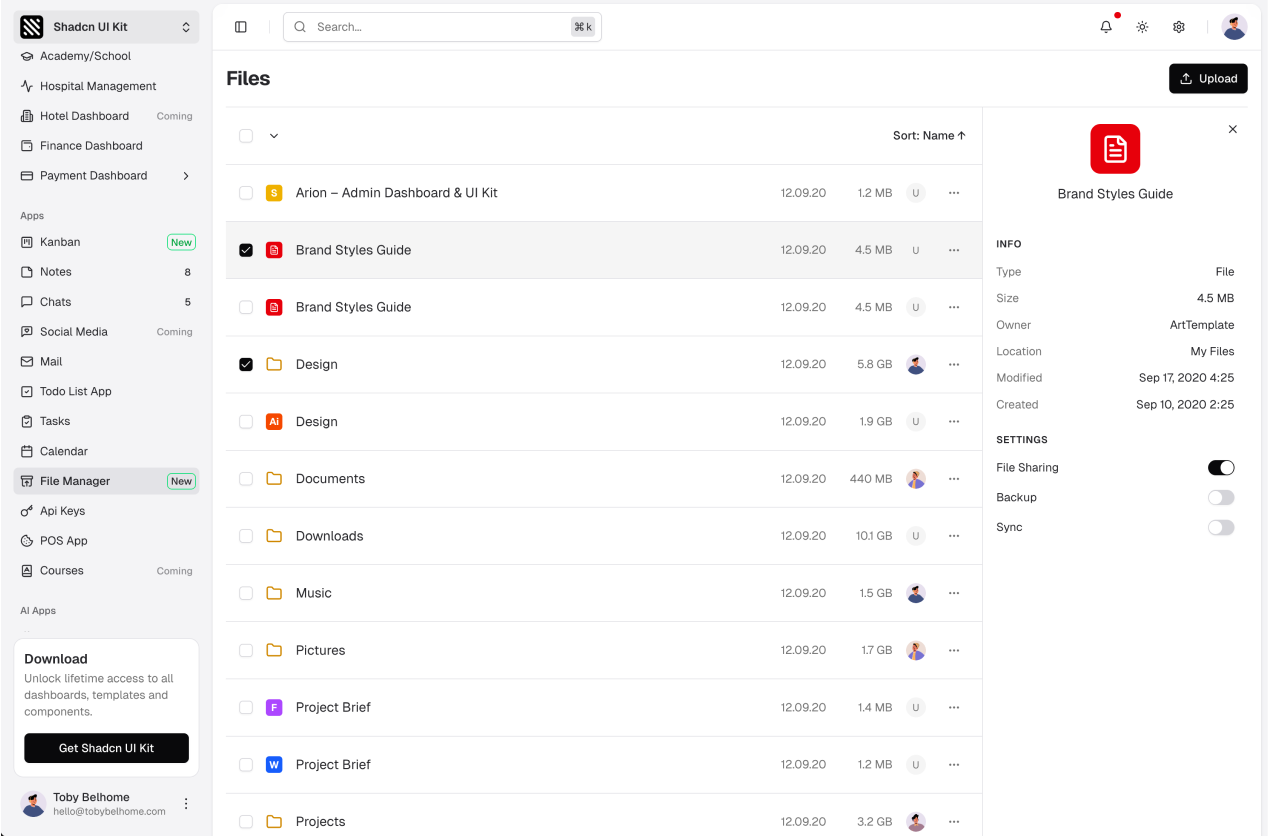Open more options for Documents row
The width and height of the screenshot is (1270, 836).
[x=954, y=479]
